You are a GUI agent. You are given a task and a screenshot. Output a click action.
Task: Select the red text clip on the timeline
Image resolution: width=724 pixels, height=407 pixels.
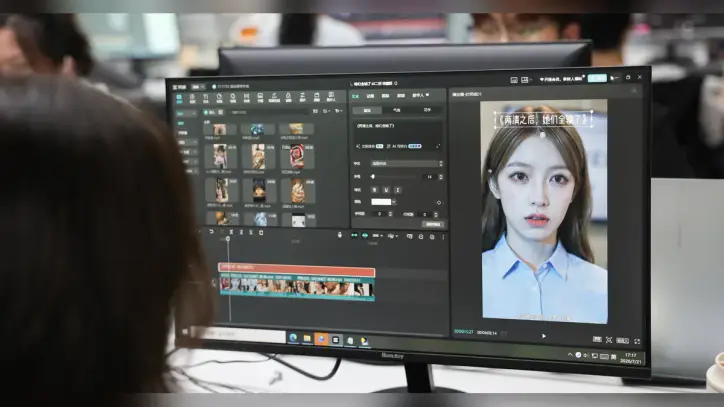point(296,270)
